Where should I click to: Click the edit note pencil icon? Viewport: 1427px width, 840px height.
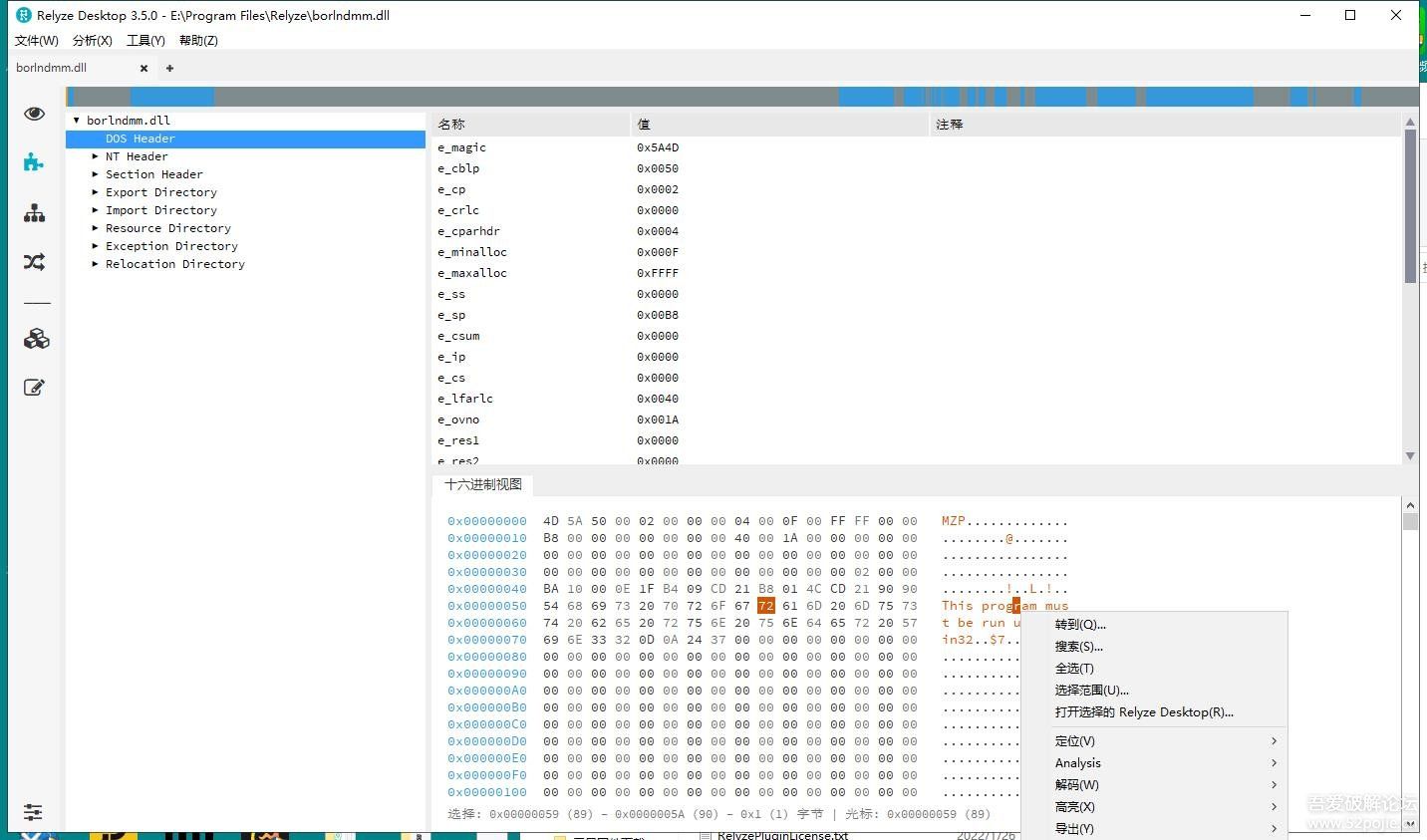click(x=34, y=388)
